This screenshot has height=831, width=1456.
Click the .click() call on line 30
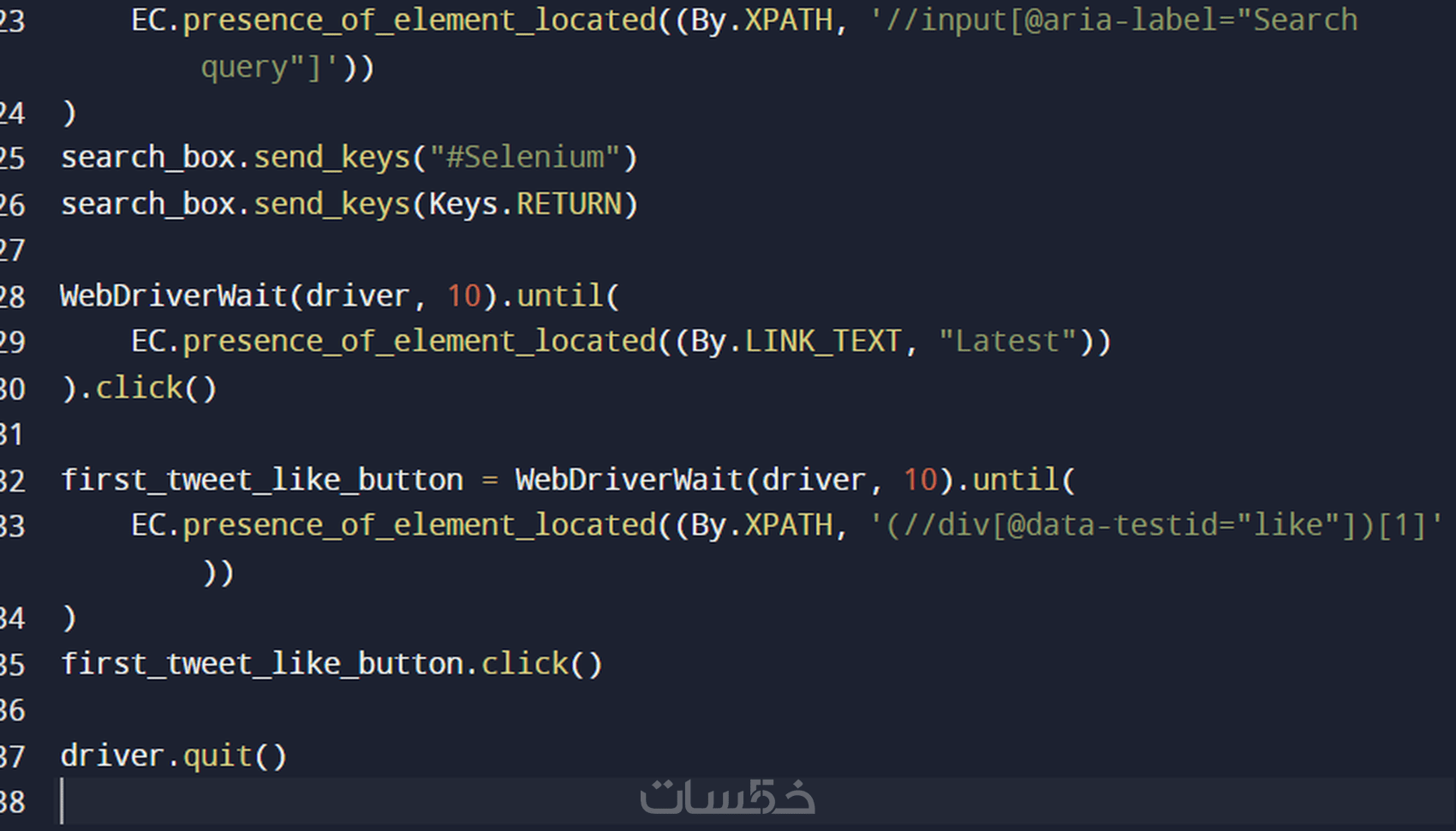point(155,388)
